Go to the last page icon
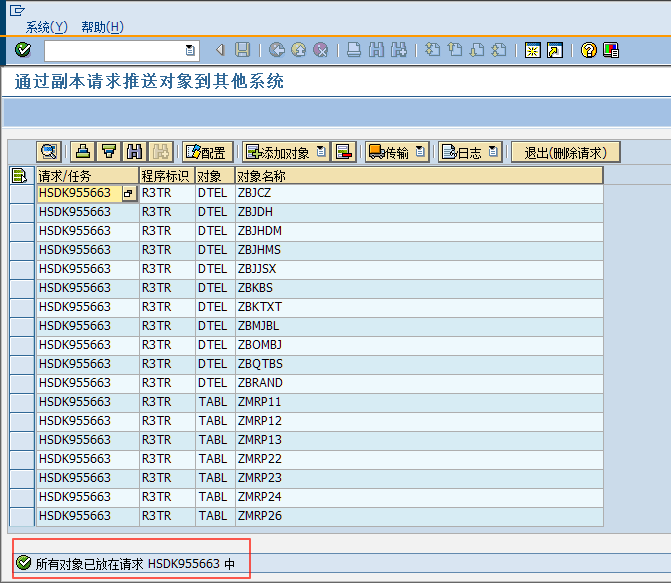 (x=499, y=50)
